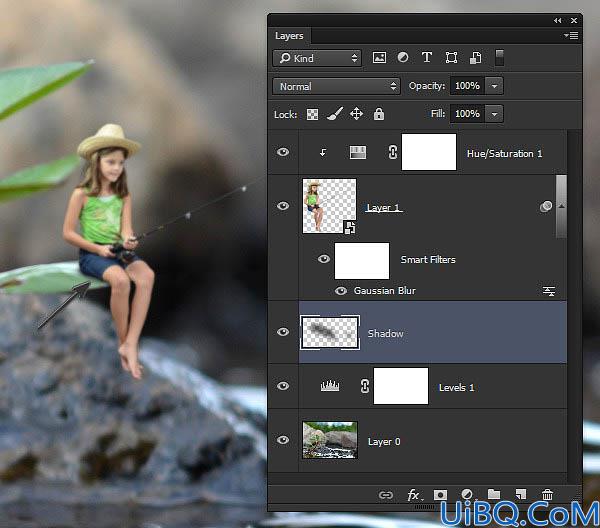Switch to the Layers tab
Viewport: 600px width, 528px height.
pos(289,36)
